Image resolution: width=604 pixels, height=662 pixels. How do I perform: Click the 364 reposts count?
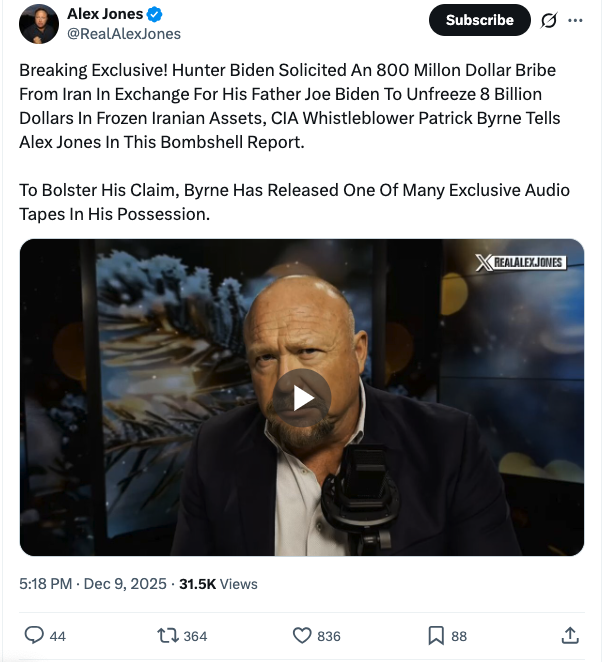pos(195,636)
